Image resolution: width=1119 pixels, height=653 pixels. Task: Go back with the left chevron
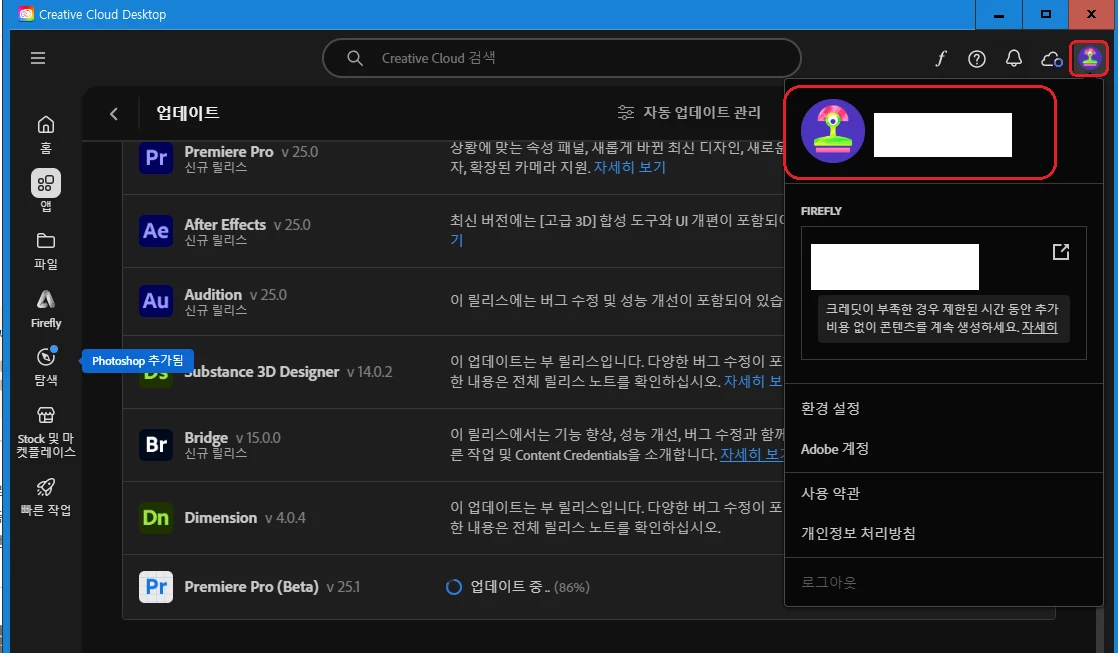pos(113,113)
